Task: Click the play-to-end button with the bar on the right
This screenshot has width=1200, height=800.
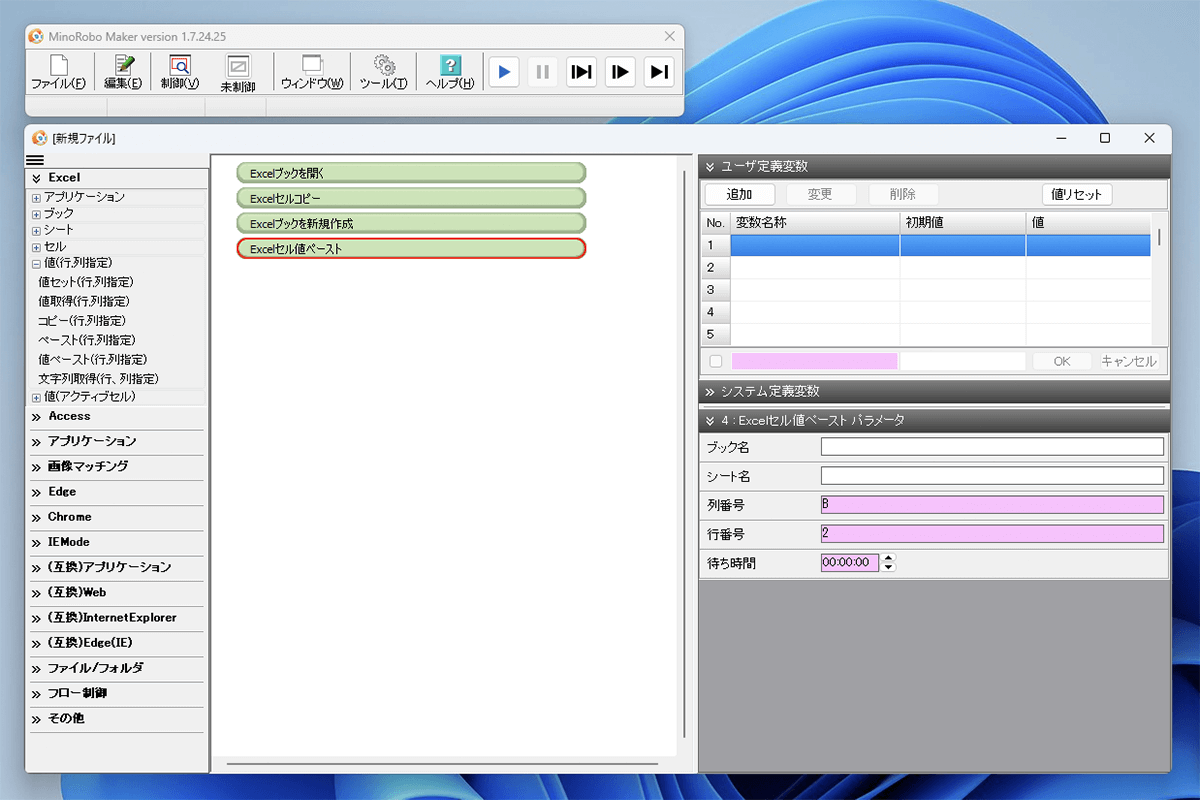Action: (658, 72)
